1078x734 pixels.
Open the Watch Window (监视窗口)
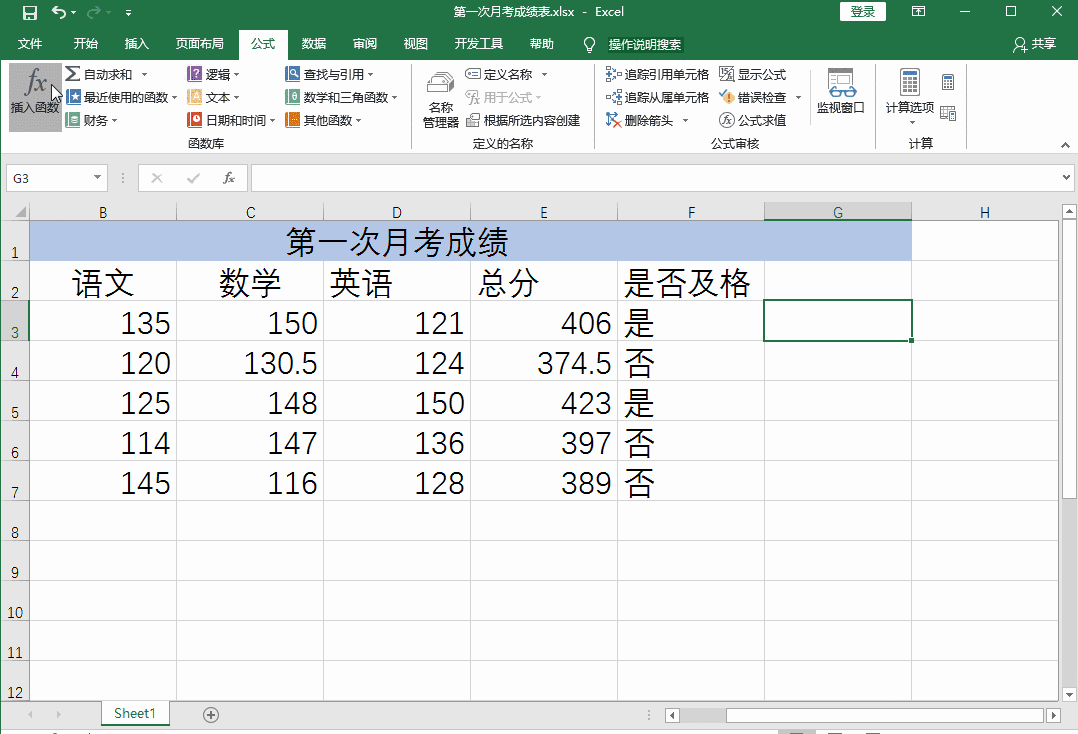pos(840,93)
